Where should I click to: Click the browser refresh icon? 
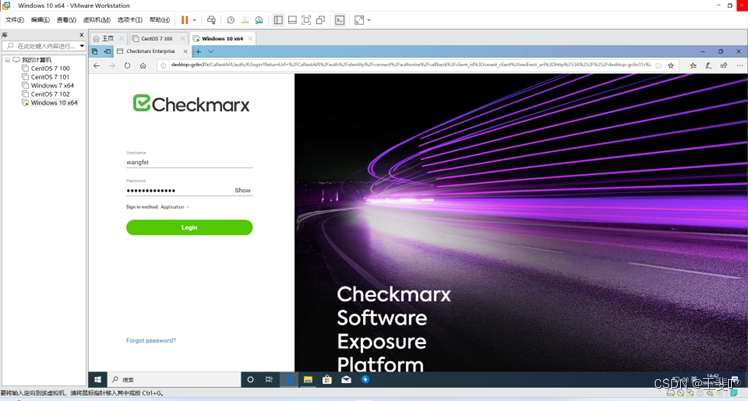(127, 66)
